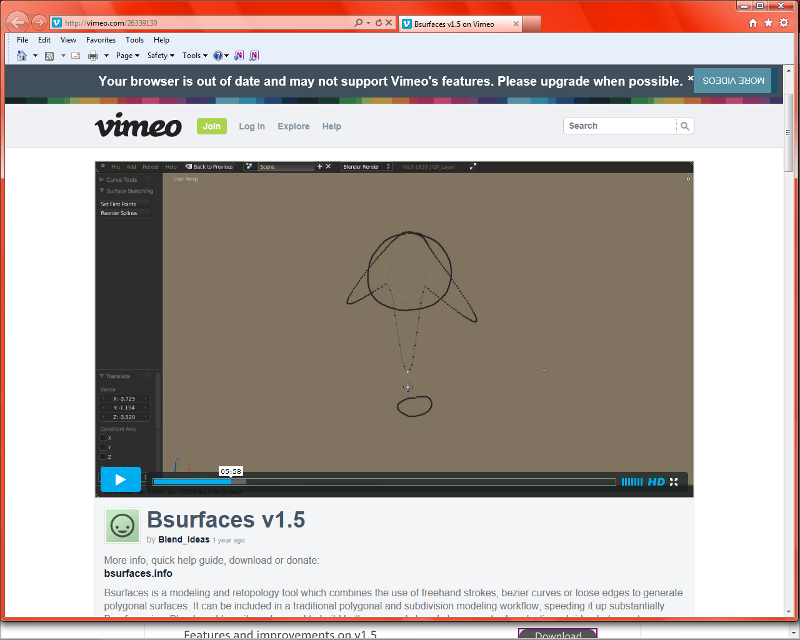Click the Set First Points button in video
Viewport: 800px width, 640px height.
124,204
